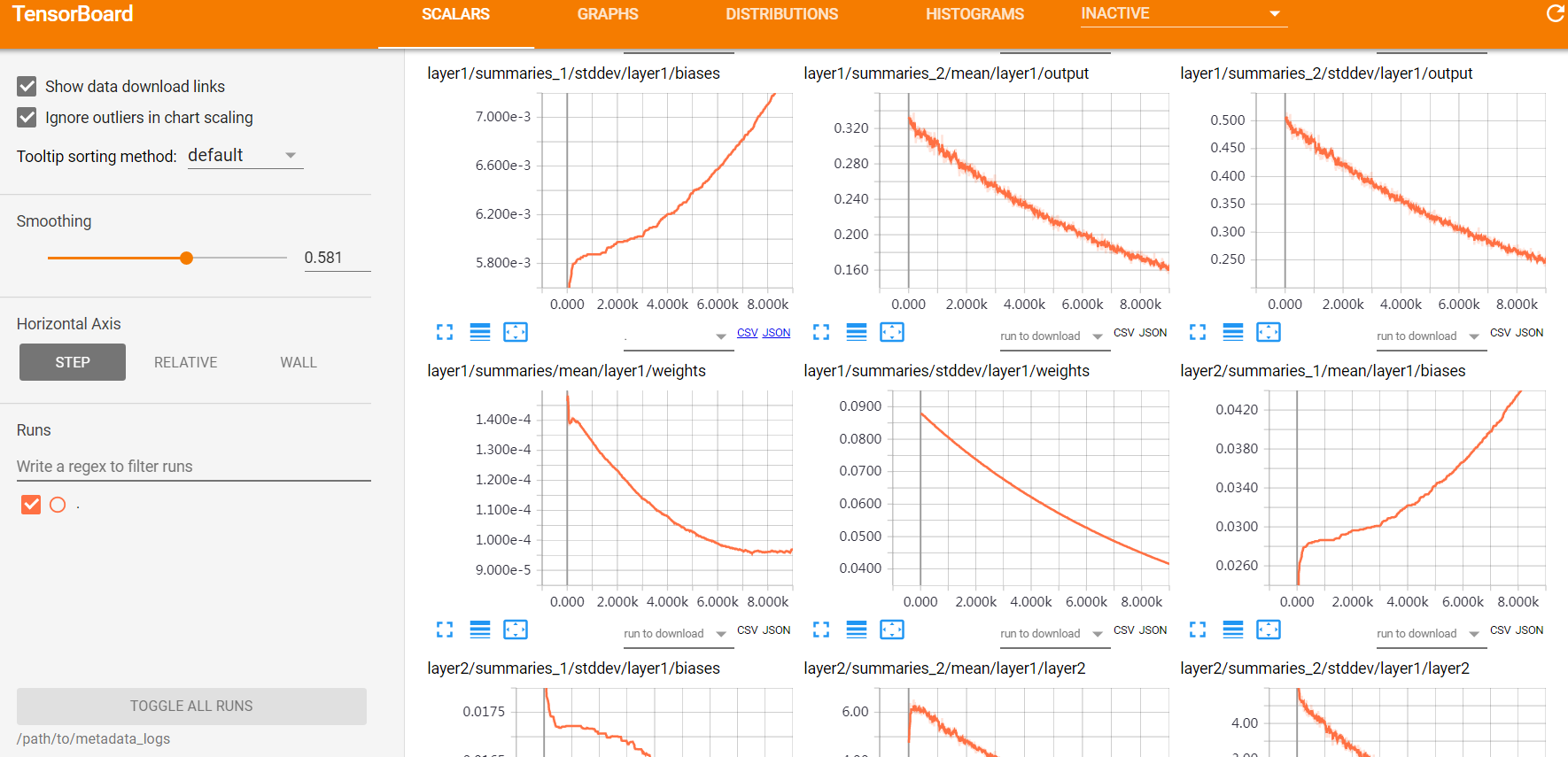
Task: Select WALL horizontal axis mode
Action: [299, 362]
